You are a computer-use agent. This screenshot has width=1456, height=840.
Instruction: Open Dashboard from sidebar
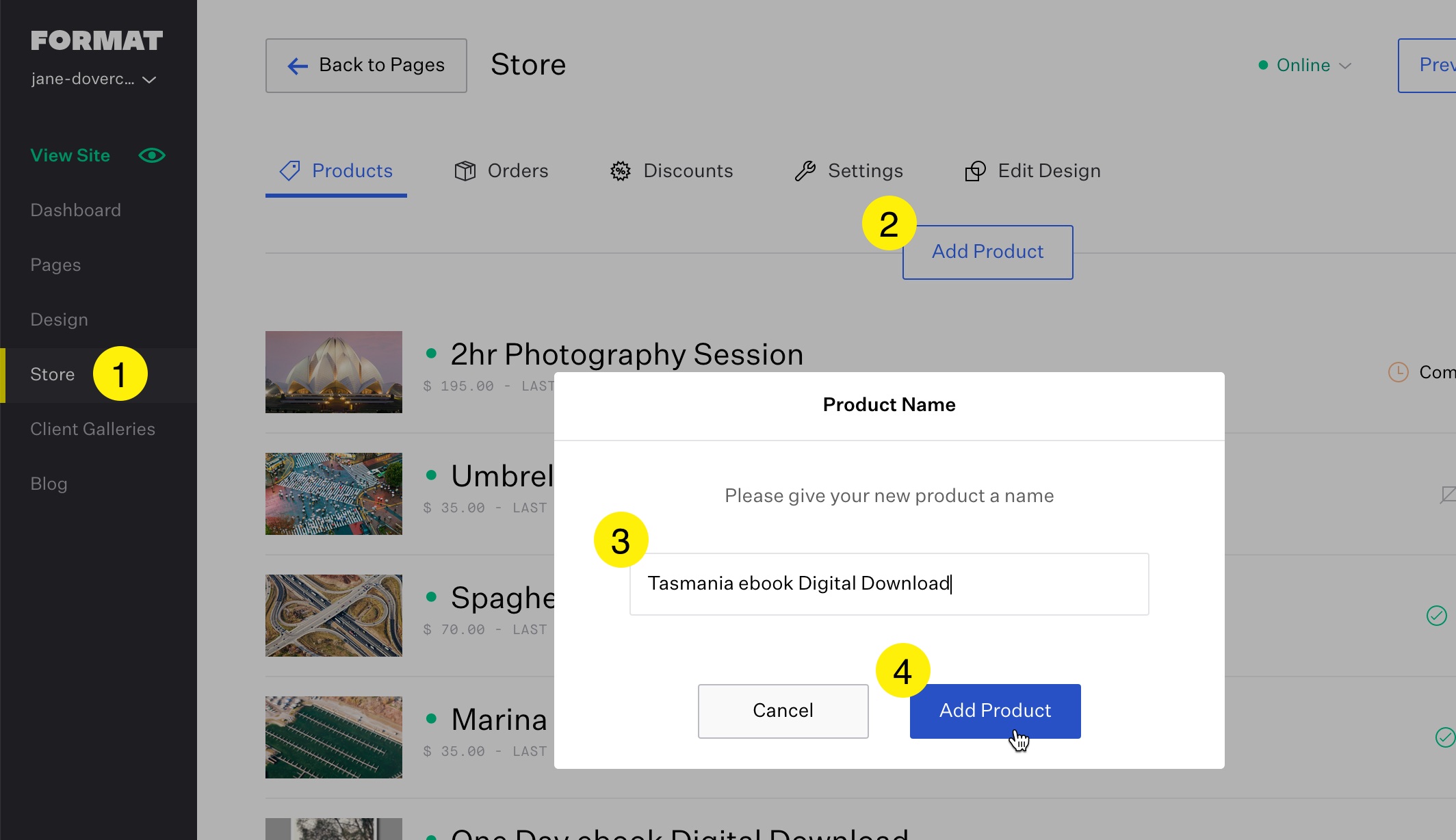coord(75,210)
